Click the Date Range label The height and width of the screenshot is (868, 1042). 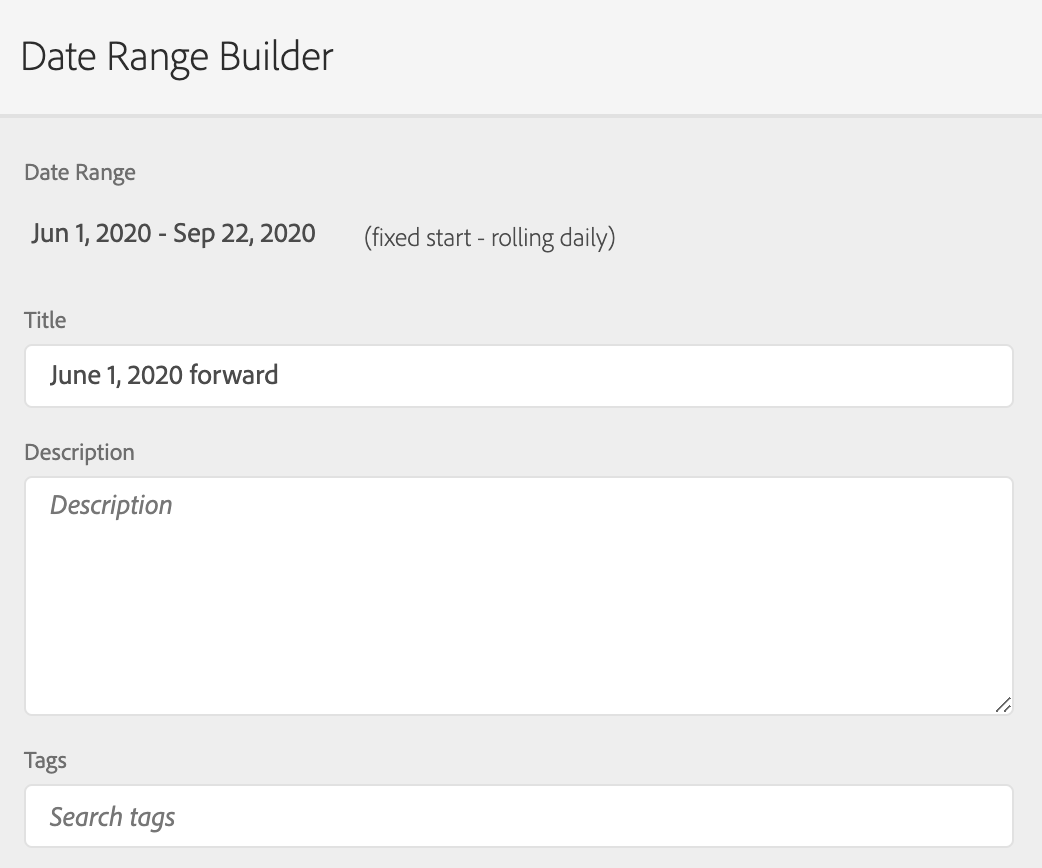pos(80,172)
